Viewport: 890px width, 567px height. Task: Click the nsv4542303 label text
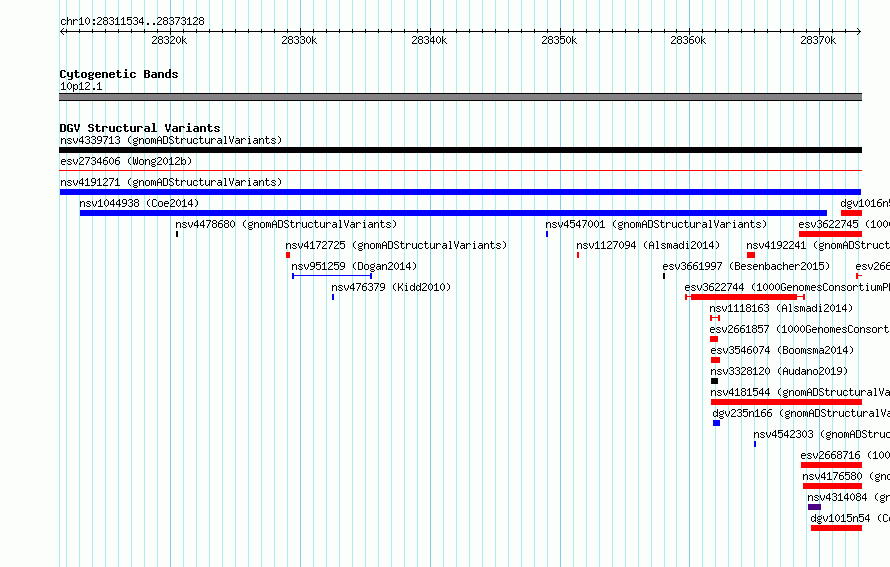pos(821,434)
